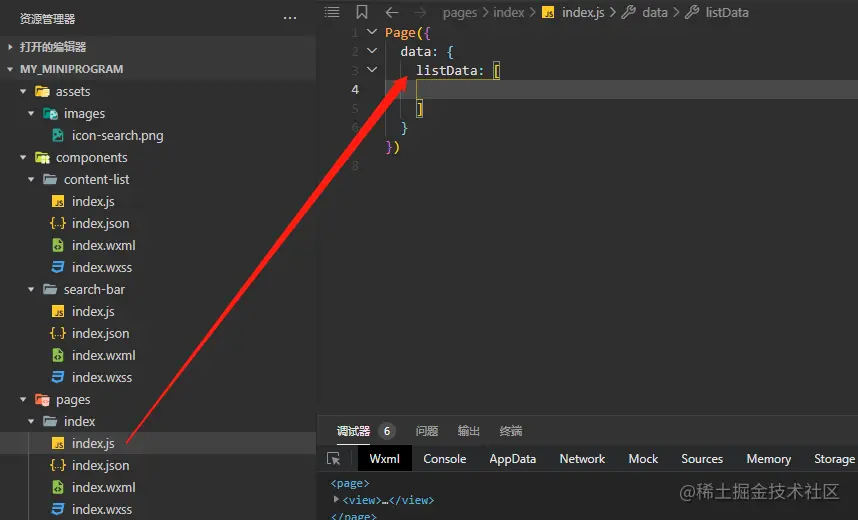Image resolution: width=858 pixels, height=520 pixels.
Task: Click the pages folder icon
Action: [42, 400]
